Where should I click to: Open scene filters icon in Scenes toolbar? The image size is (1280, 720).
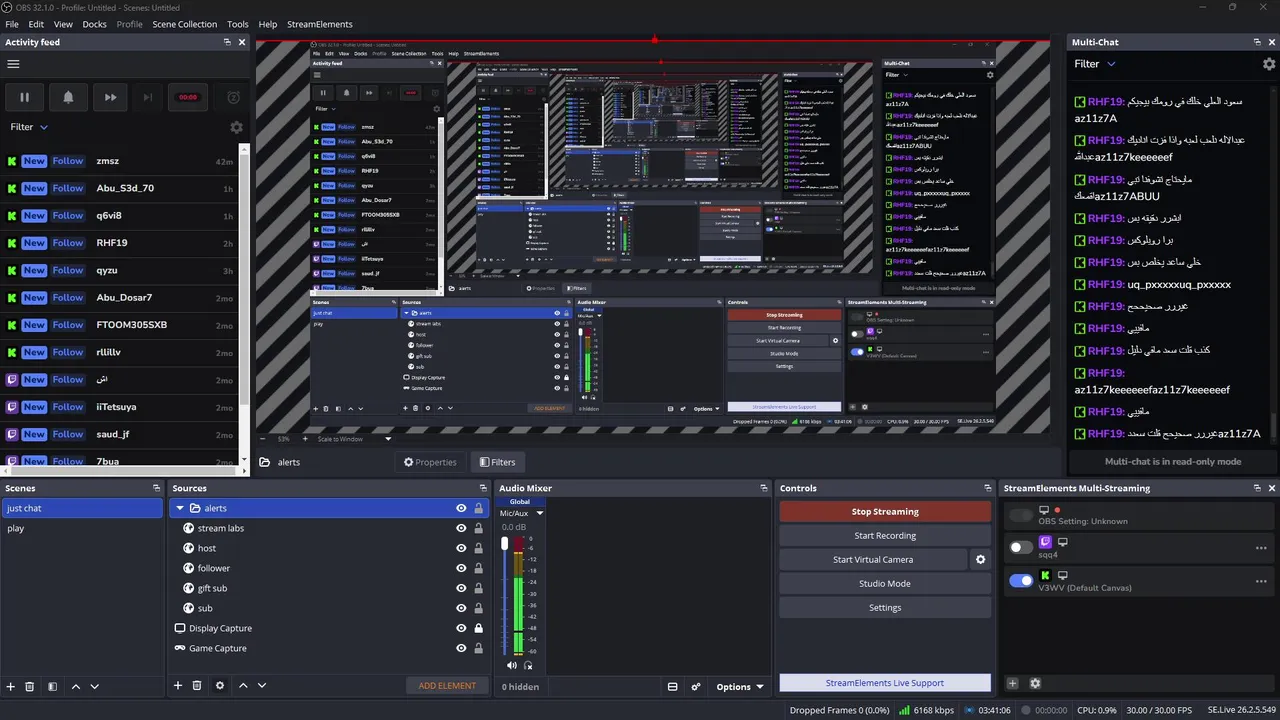point(52,686)
